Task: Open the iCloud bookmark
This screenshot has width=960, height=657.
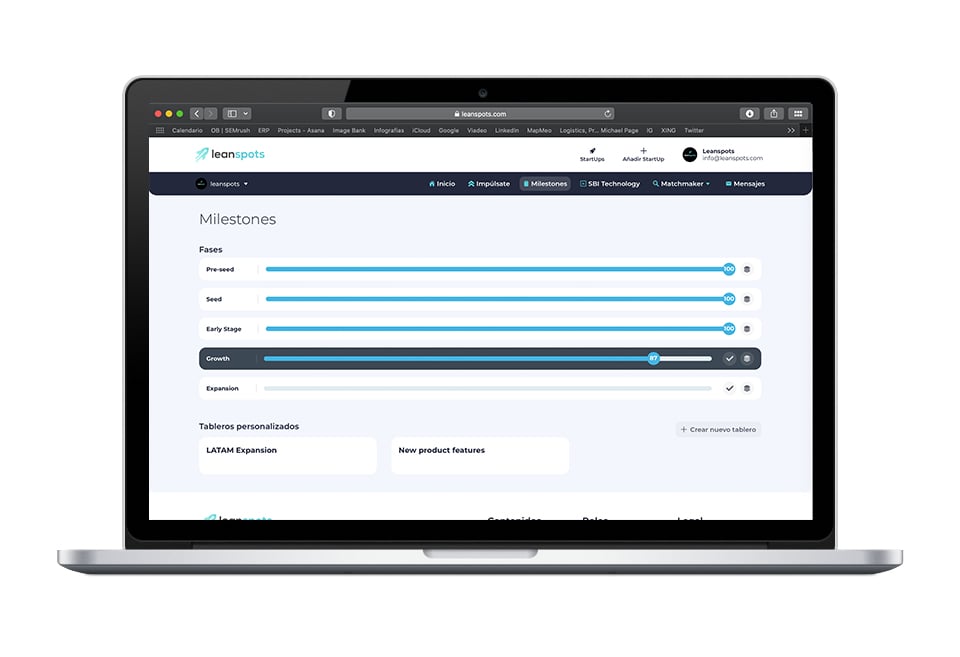Action: coord(421,130)
